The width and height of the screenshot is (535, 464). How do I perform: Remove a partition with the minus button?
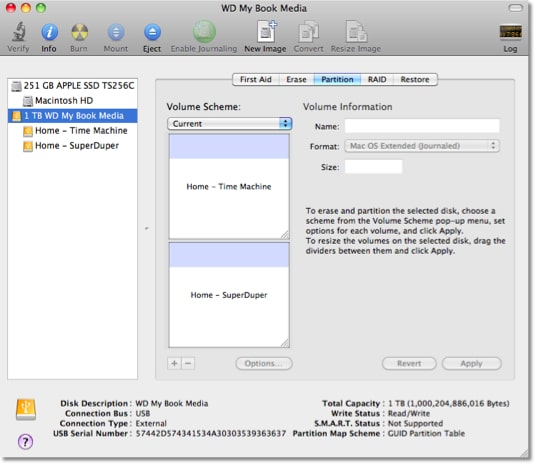click(188, 363)
